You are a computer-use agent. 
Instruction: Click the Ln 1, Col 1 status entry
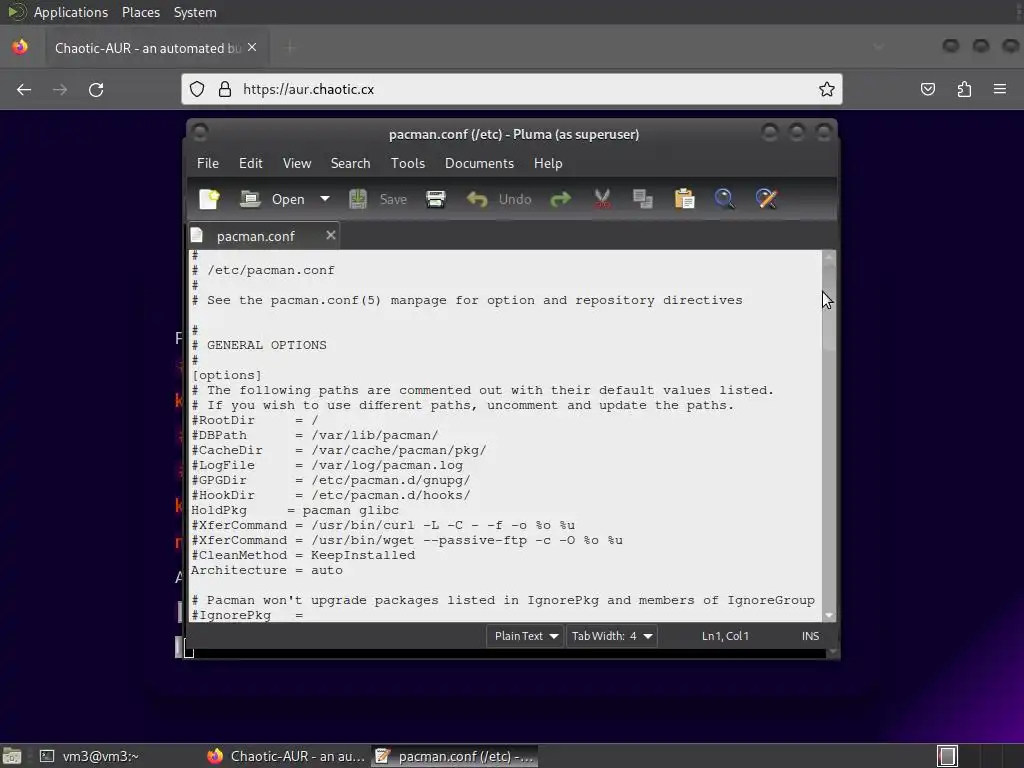coord(725,636)
